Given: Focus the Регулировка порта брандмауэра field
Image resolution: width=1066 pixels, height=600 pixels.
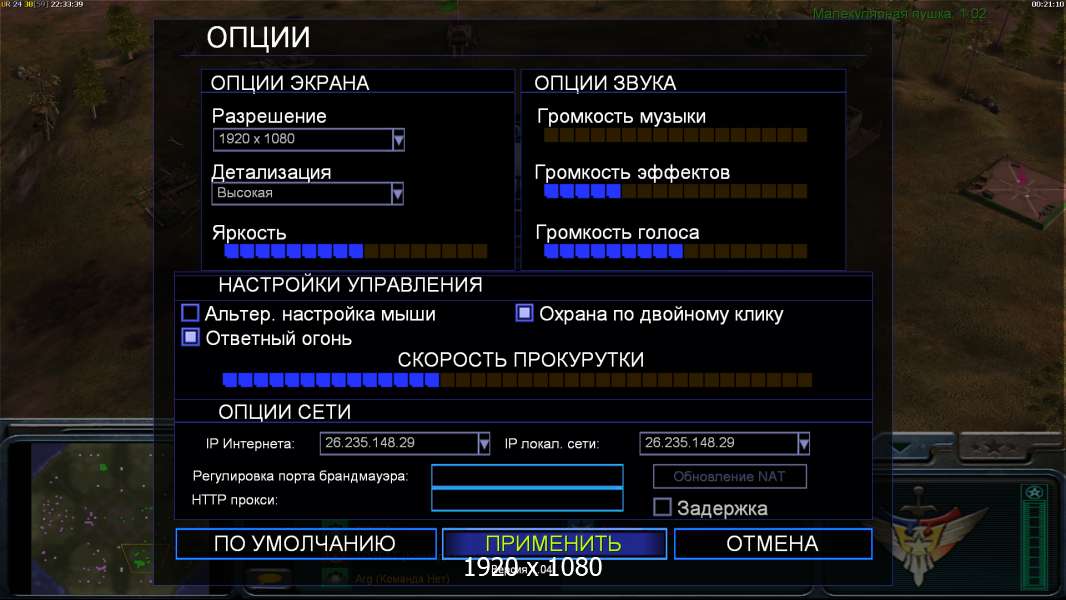Looking at the screenshot, I should point(527,476).
